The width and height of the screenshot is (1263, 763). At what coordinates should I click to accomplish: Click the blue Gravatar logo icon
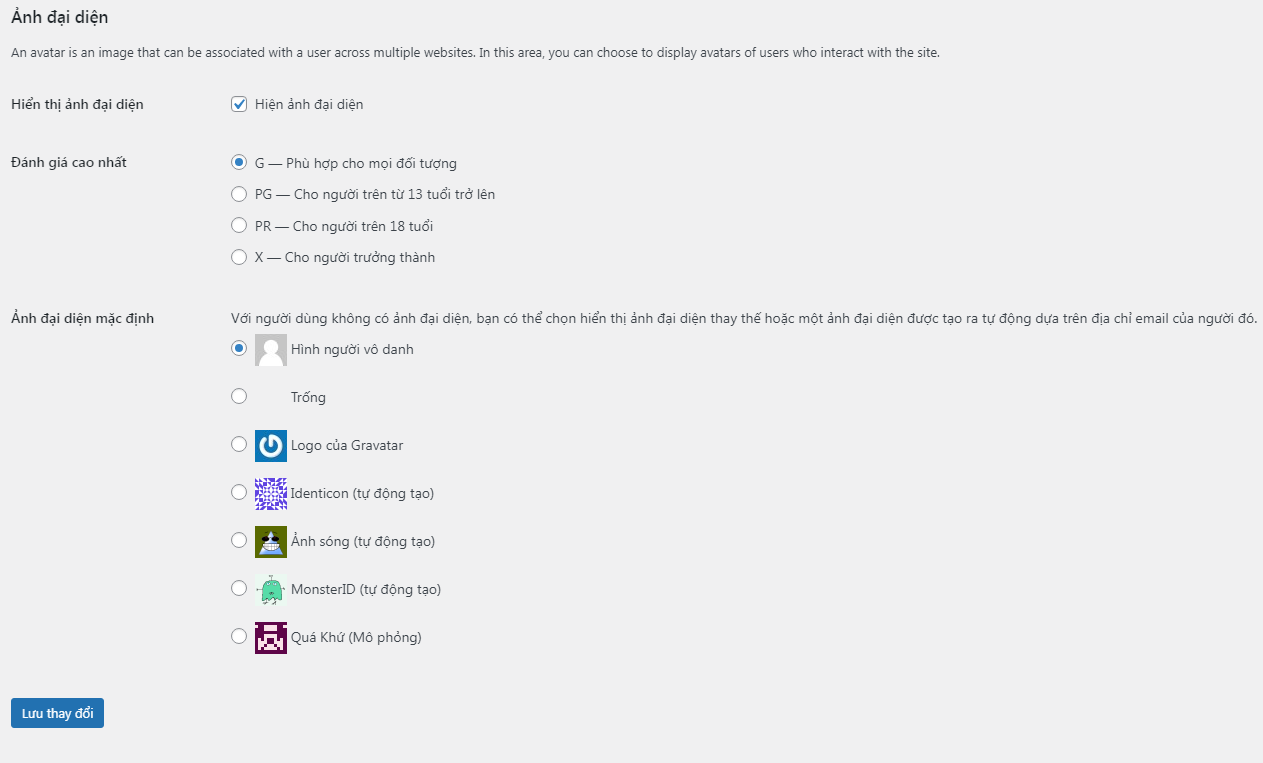[x=271, y=446]
